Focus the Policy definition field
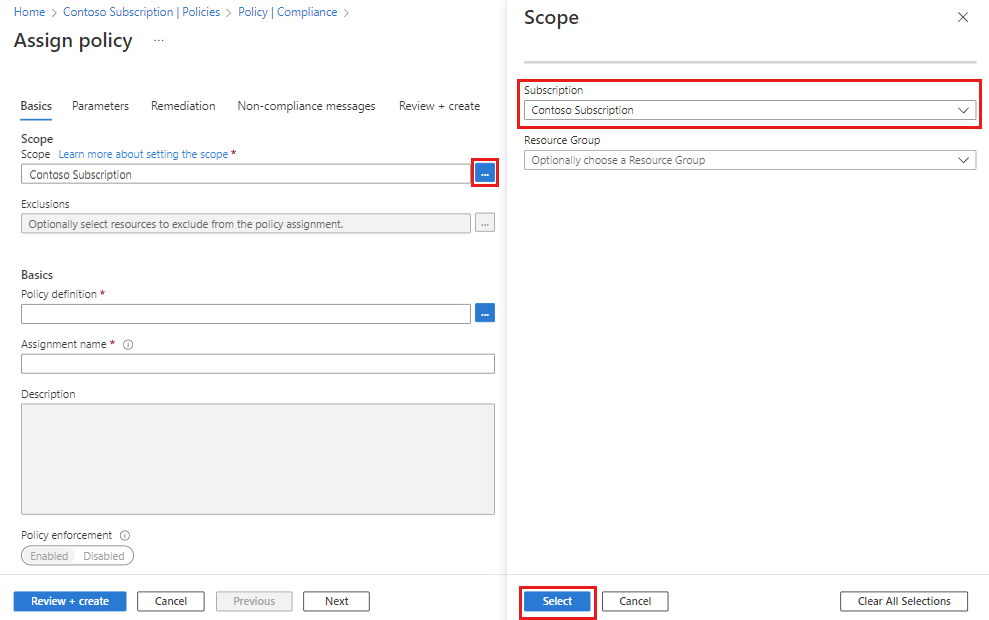This screenshot has width=989, height=620. [x=246, y=313]
